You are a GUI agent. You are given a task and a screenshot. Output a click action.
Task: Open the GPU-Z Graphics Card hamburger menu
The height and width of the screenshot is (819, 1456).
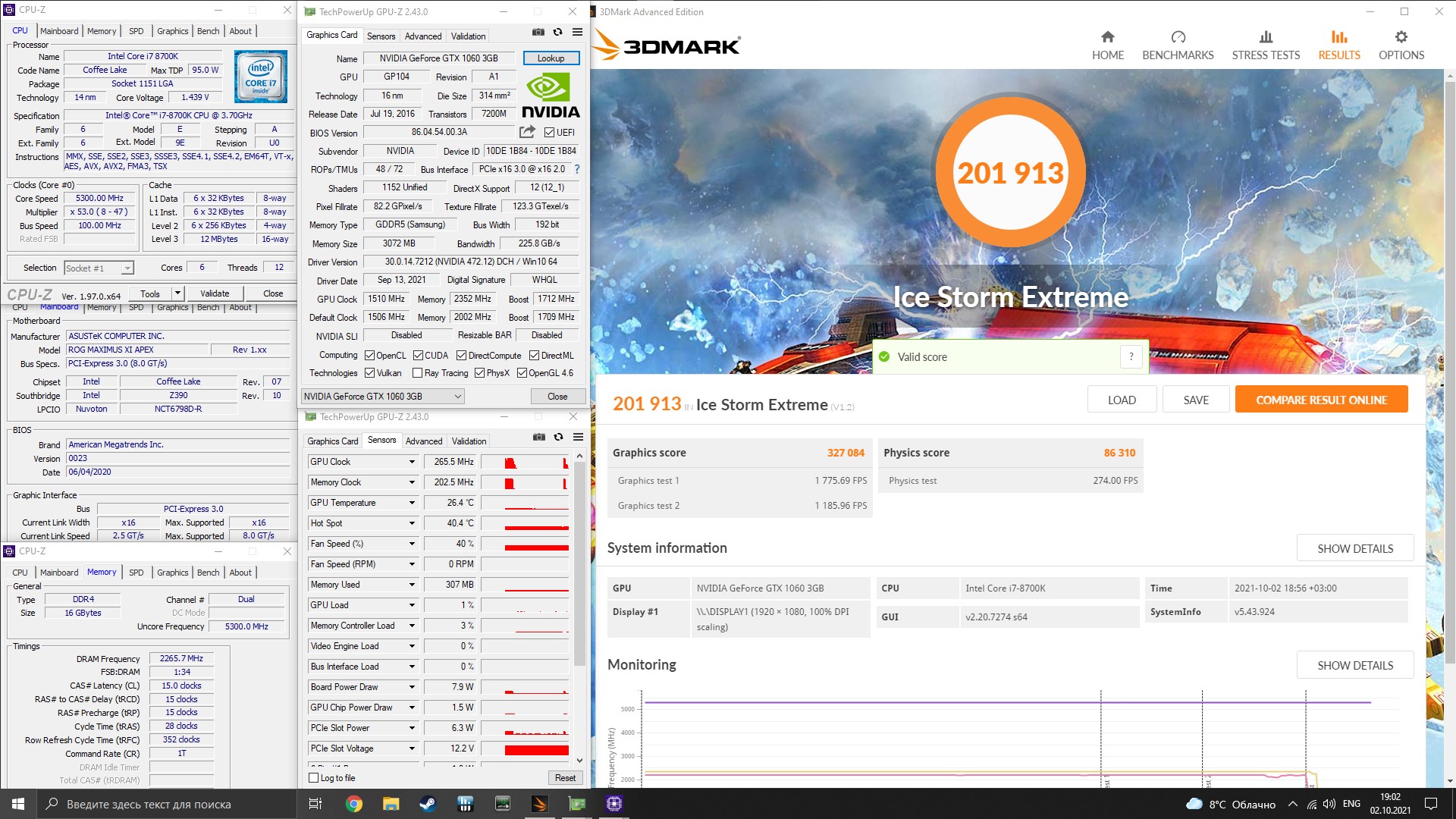(x=577, y=32)
